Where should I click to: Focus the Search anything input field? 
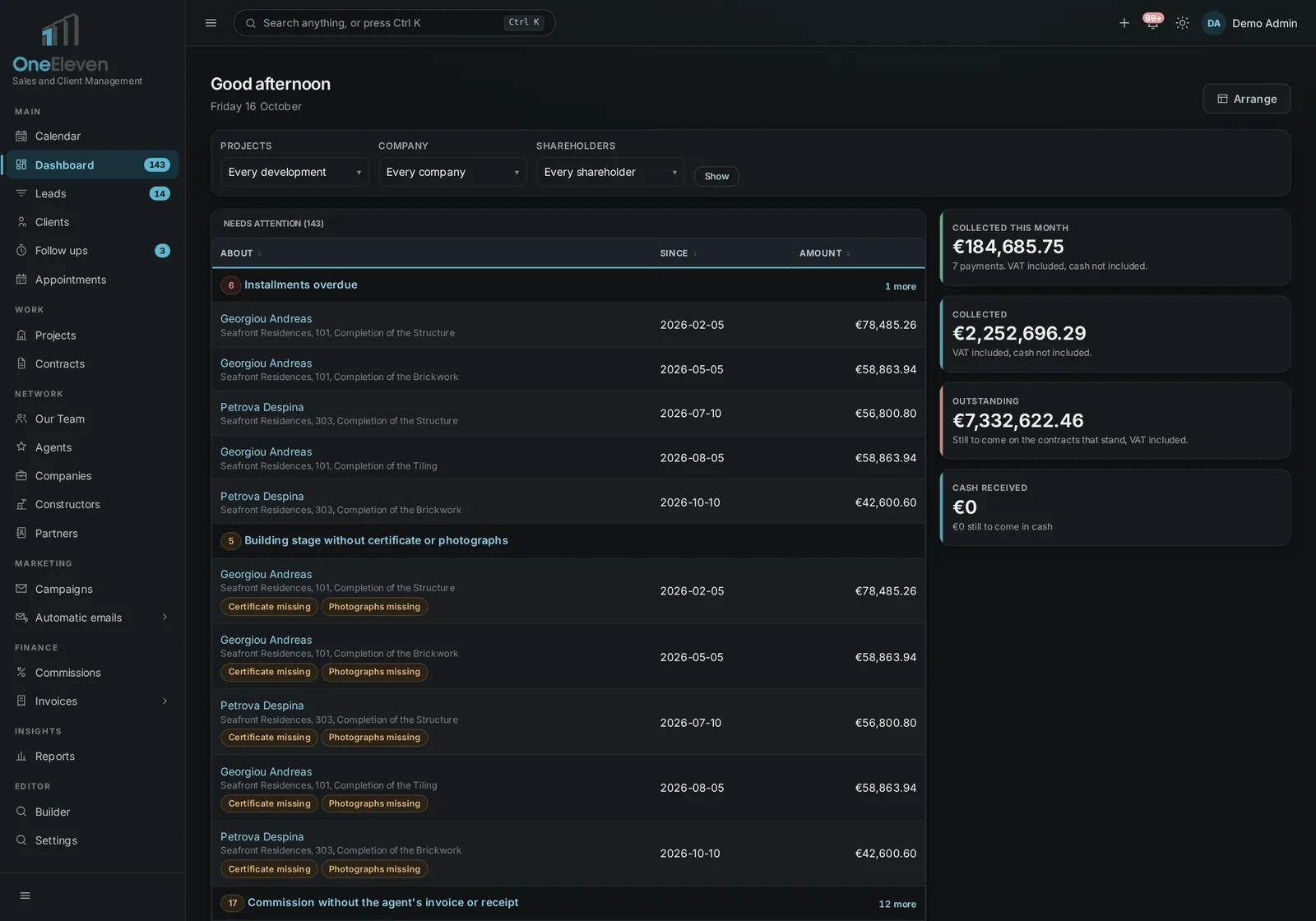click(x=394, y=23)
